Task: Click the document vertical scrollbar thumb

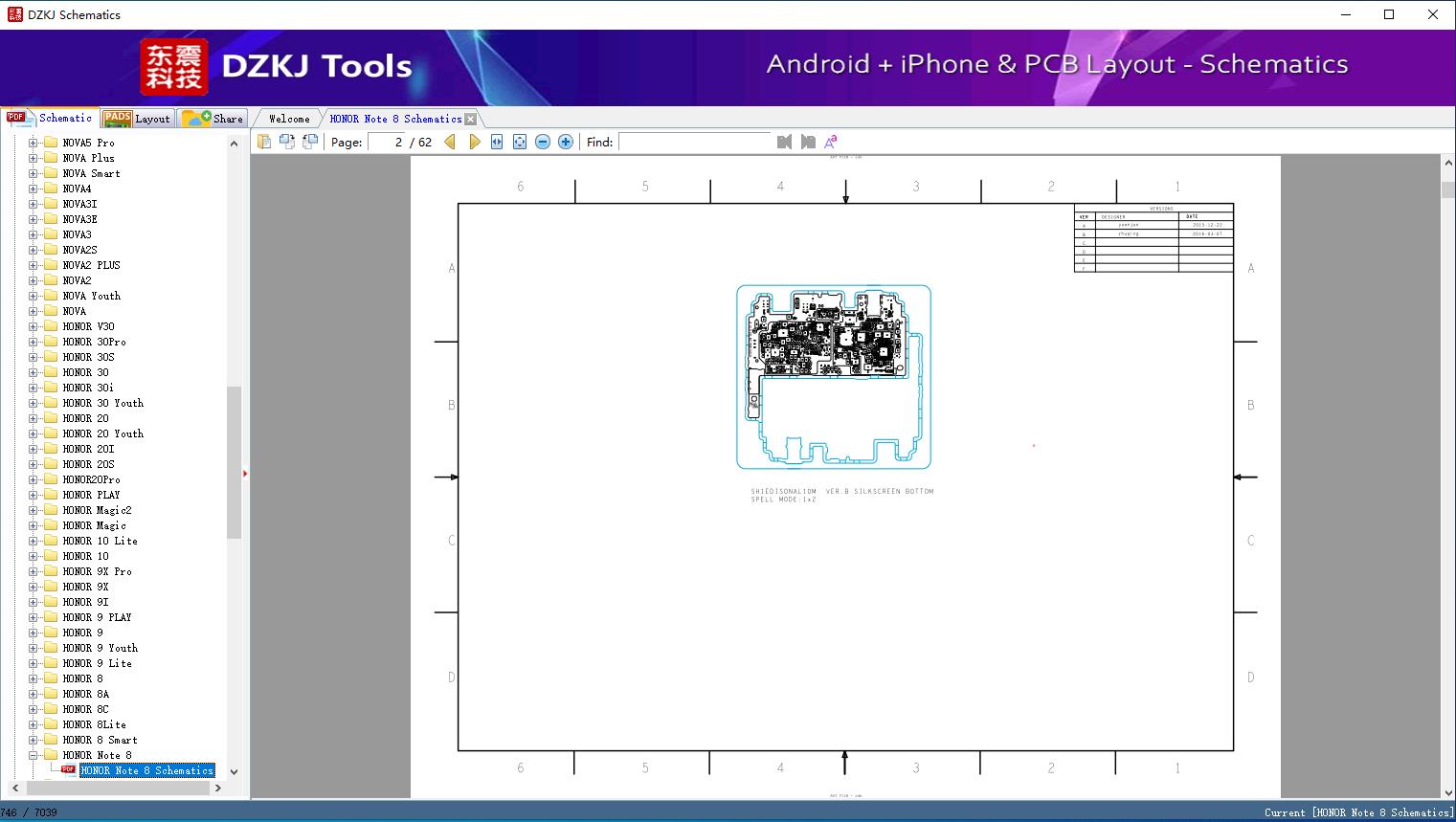Action: (1447, 189)
